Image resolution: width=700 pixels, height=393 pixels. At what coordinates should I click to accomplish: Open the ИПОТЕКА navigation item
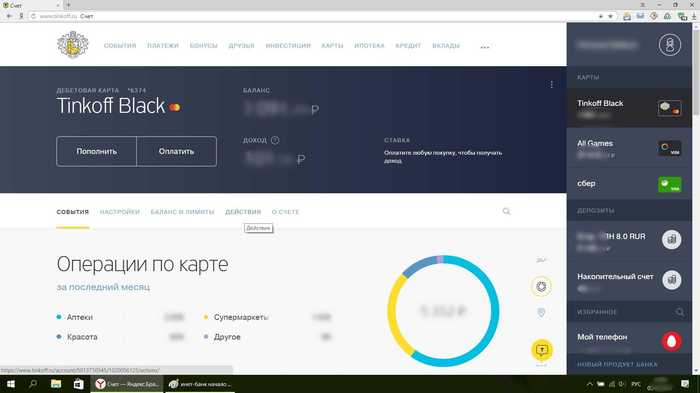coord(369,46)
